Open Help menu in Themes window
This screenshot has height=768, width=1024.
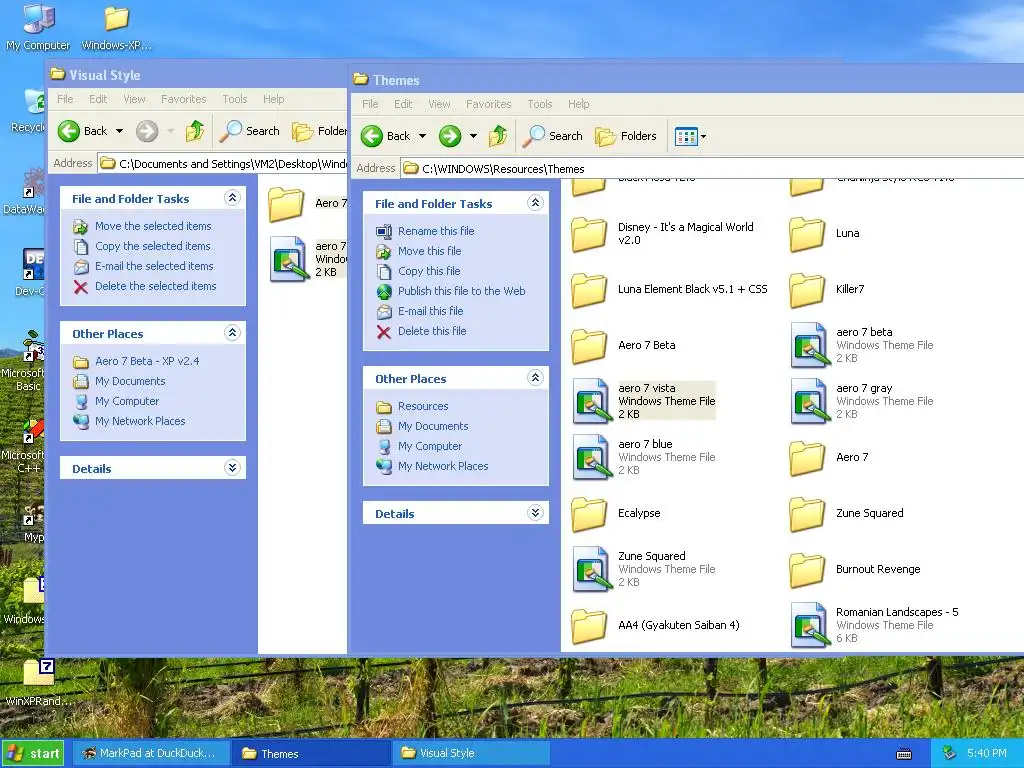click(x=579, y=104)
